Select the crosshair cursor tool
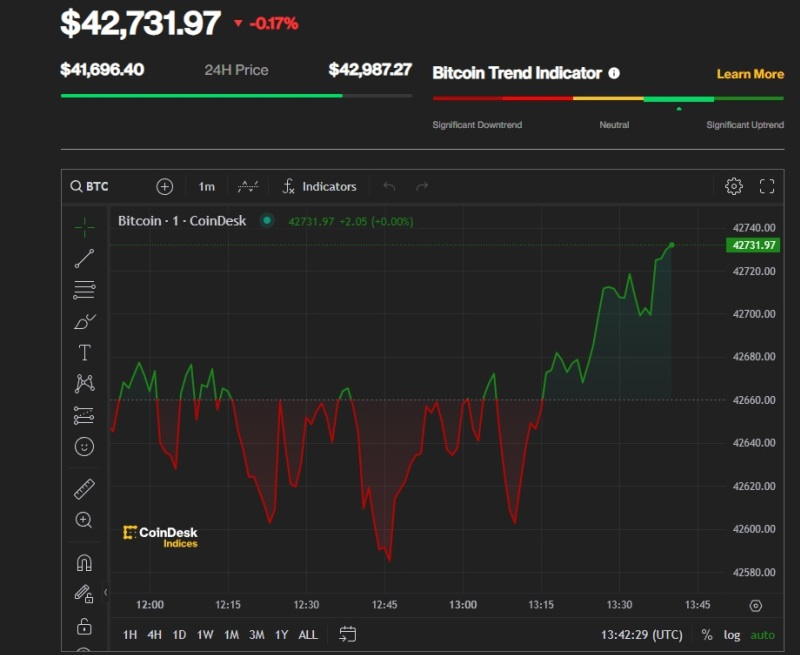Screen dimensions: 800x655 [x=84, y=226]
